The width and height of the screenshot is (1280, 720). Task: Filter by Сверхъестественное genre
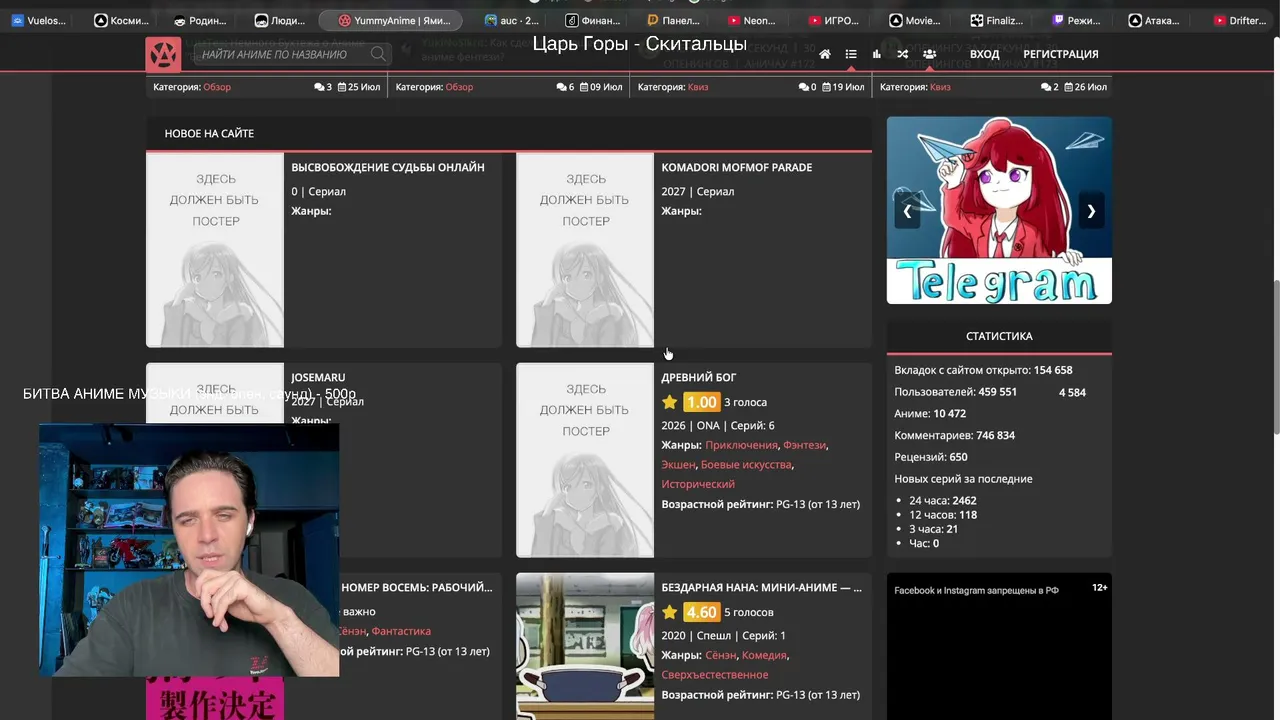(715, 674)
